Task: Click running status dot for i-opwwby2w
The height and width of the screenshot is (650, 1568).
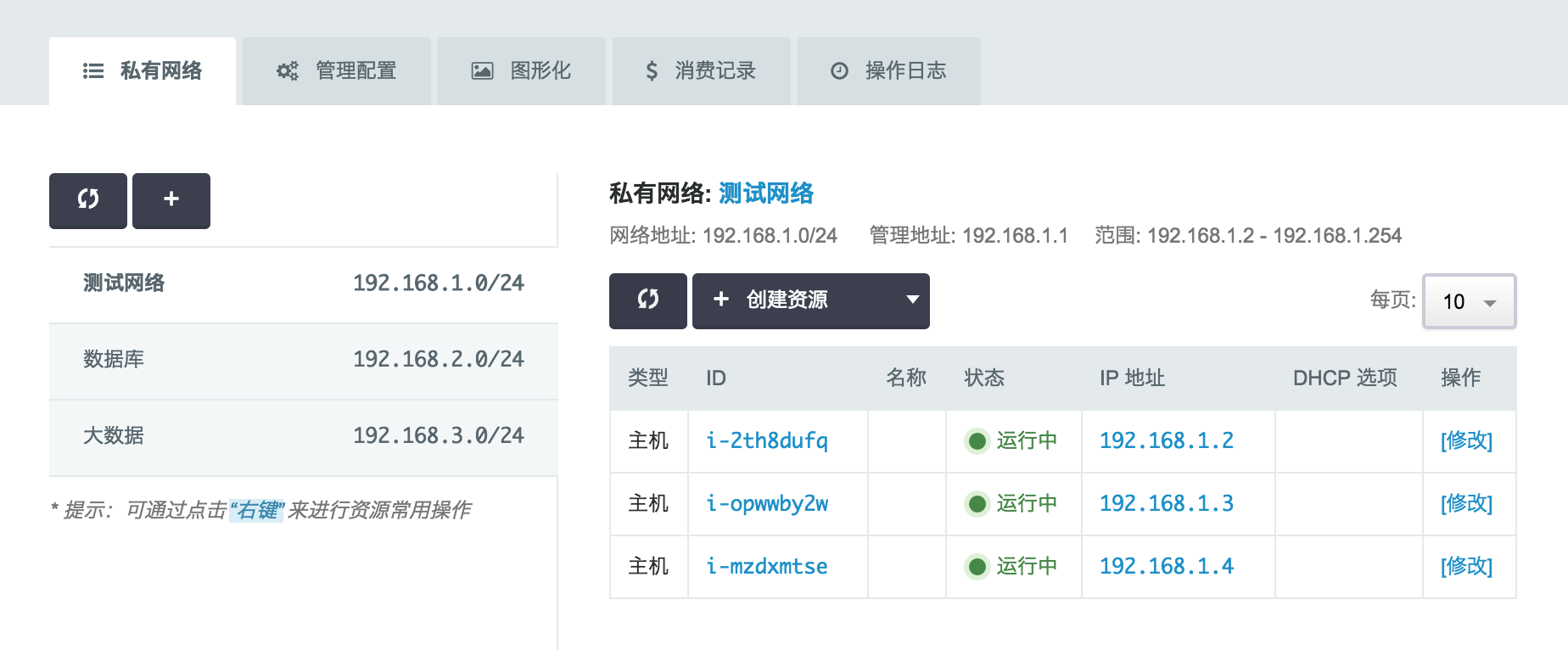Action: (x=977, y=504)
